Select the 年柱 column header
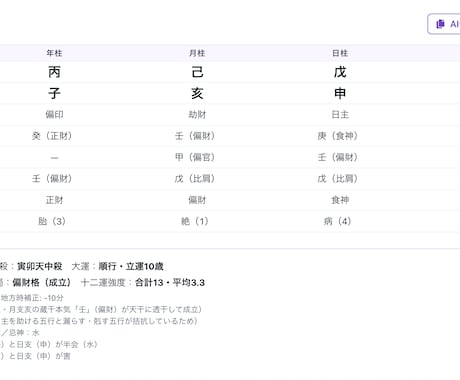The height and width of the screenshot is (380, 460). 54,53
